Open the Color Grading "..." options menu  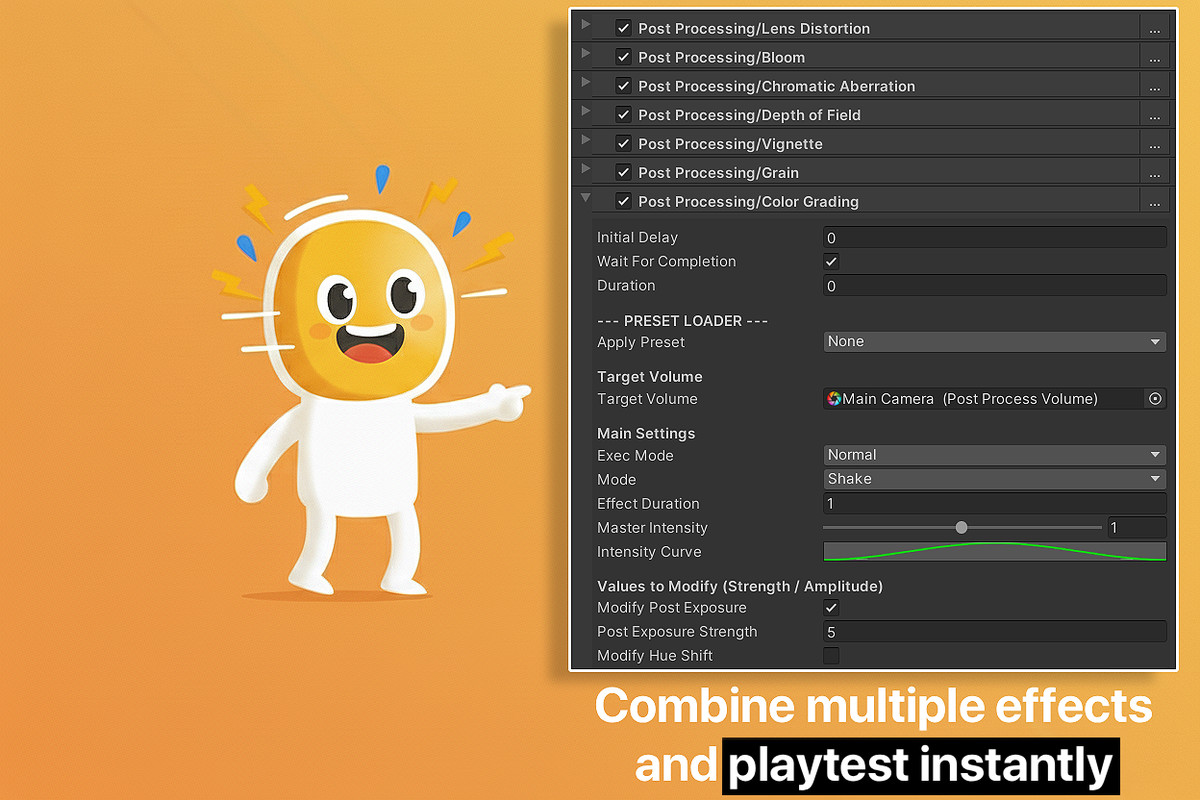pos(1155,200)
